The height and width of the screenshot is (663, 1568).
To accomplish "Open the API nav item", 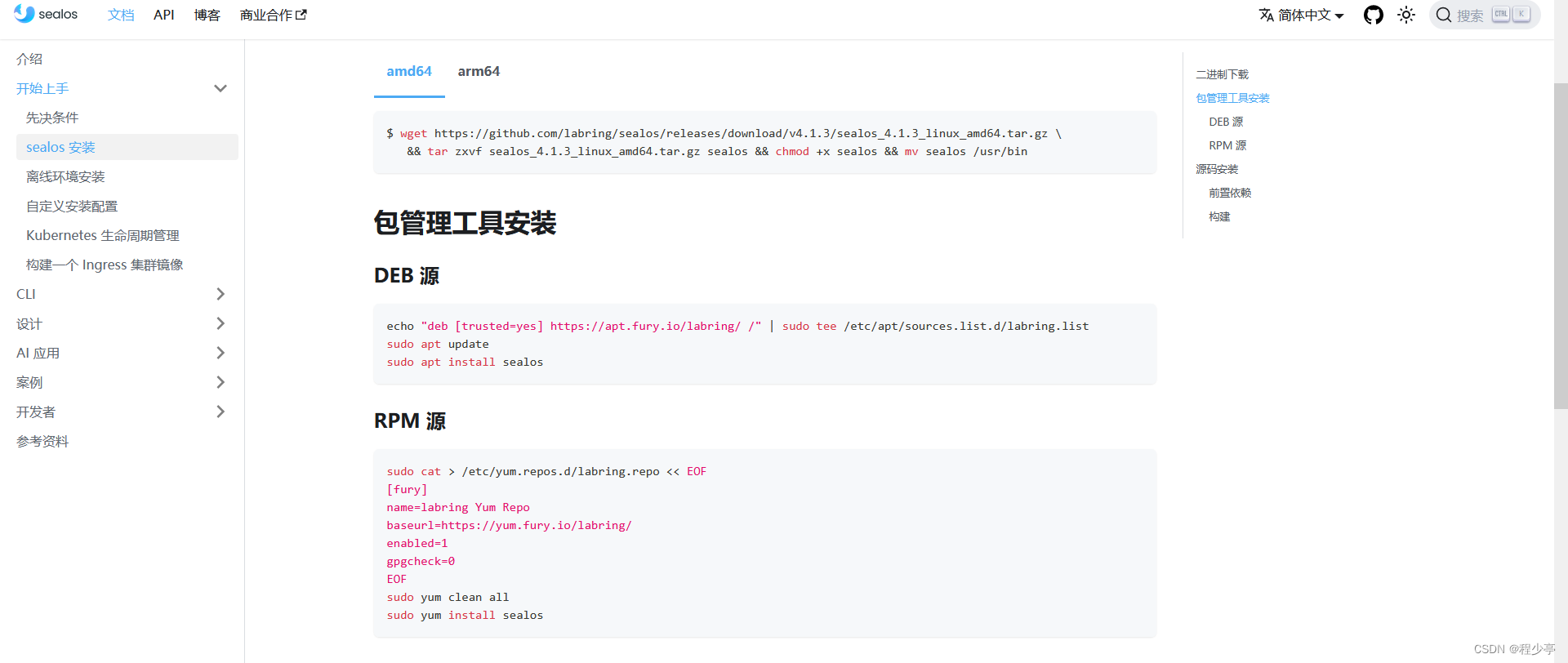I will (164, 15).
